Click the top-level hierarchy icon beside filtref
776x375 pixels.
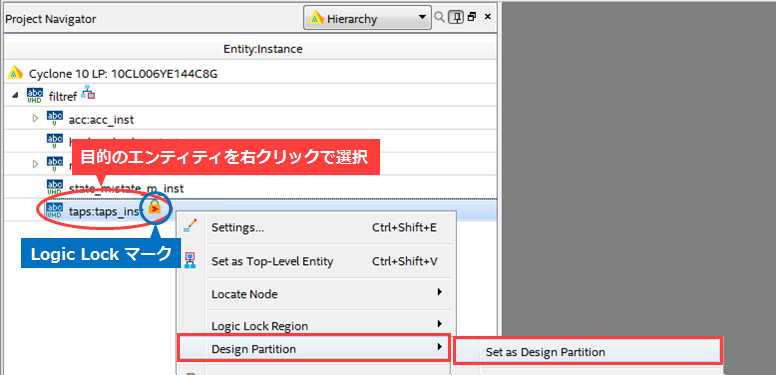click(88, 93)
